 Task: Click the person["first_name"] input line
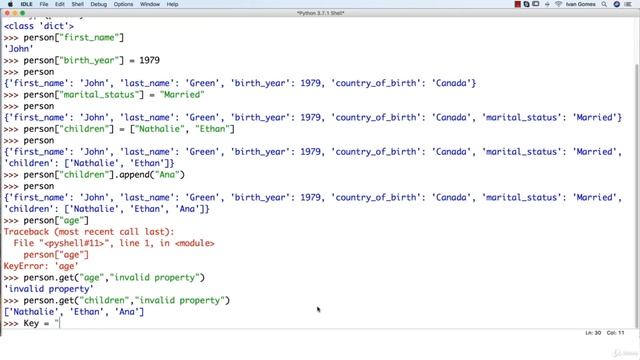pos(64,38)
